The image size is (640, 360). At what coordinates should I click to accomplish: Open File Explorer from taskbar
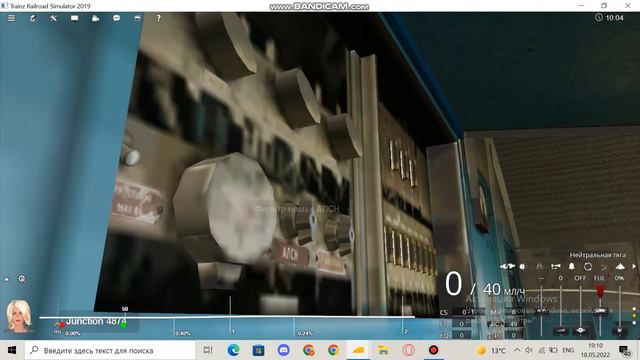coord(383,350)
